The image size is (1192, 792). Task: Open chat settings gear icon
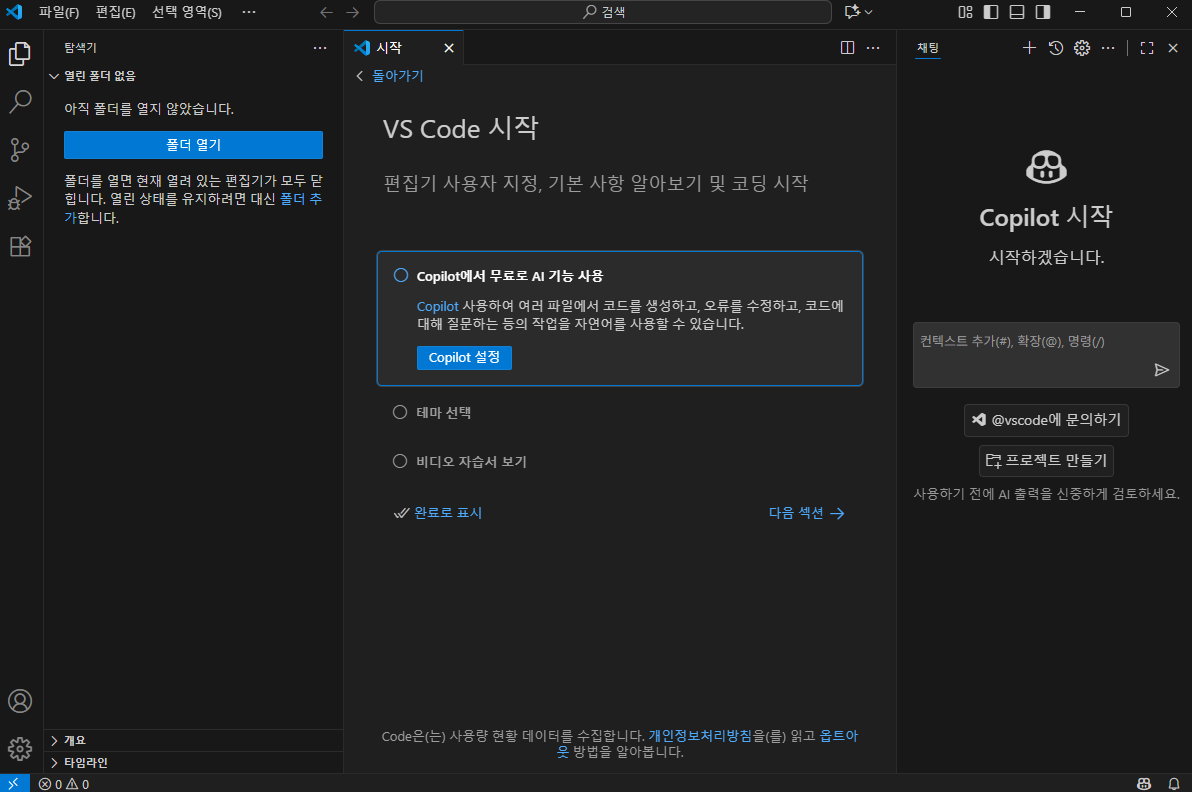click(x=1082, y=48)
